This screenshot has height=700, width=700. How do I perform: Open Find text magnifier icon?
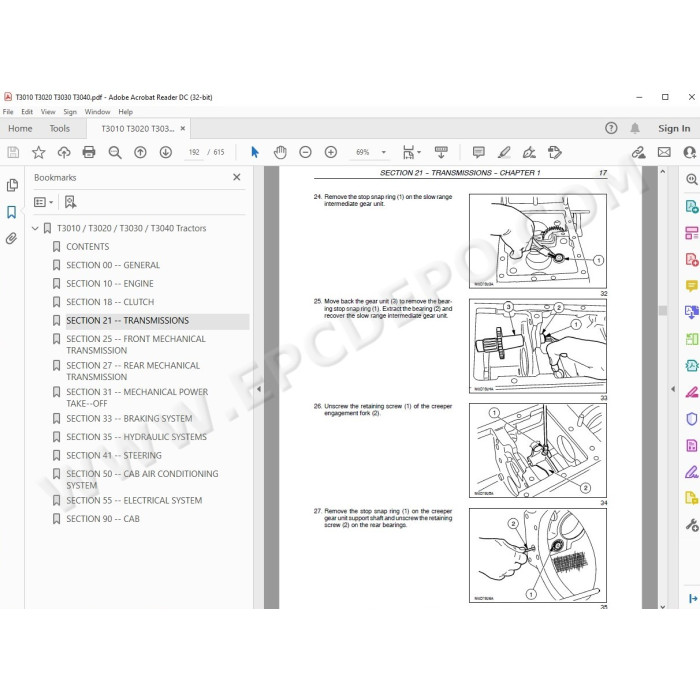(x=115, y=152)
